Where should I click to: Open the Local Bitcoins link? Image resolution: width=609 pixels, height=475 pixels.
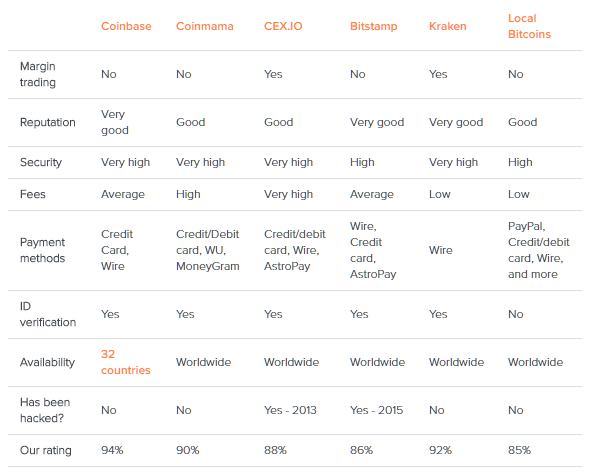(x=529, y=26)
